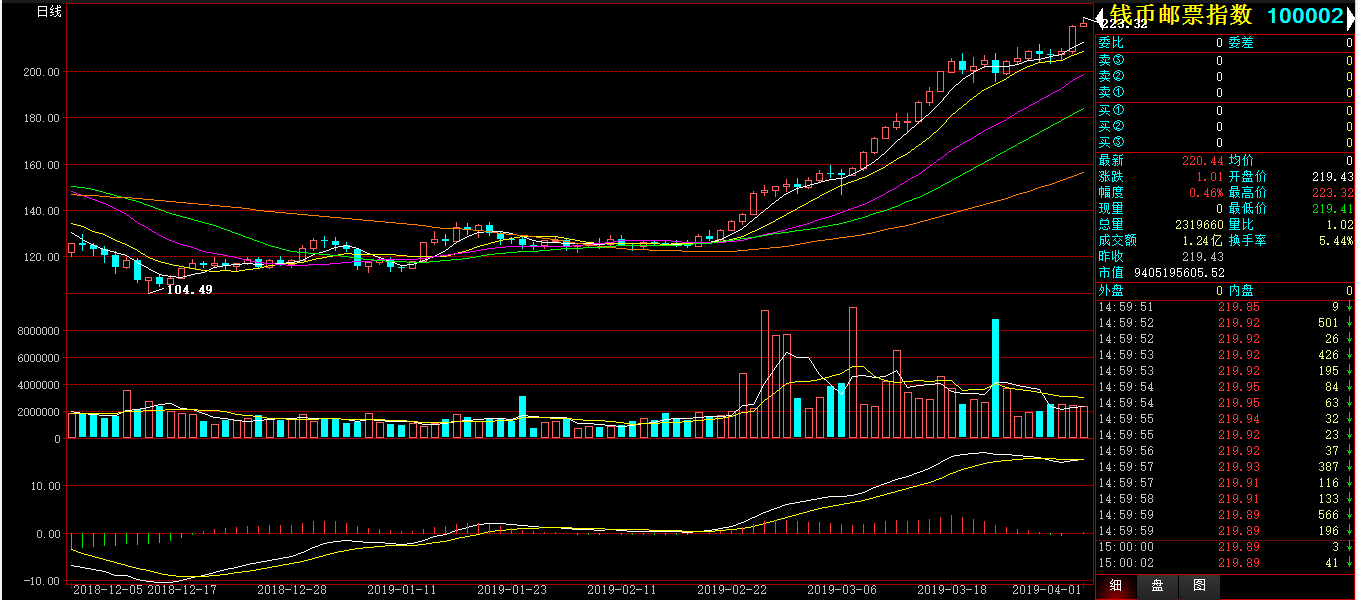Click the 外盘 label
Viewport: 1358px width, 600px height.
[1110, 291]
